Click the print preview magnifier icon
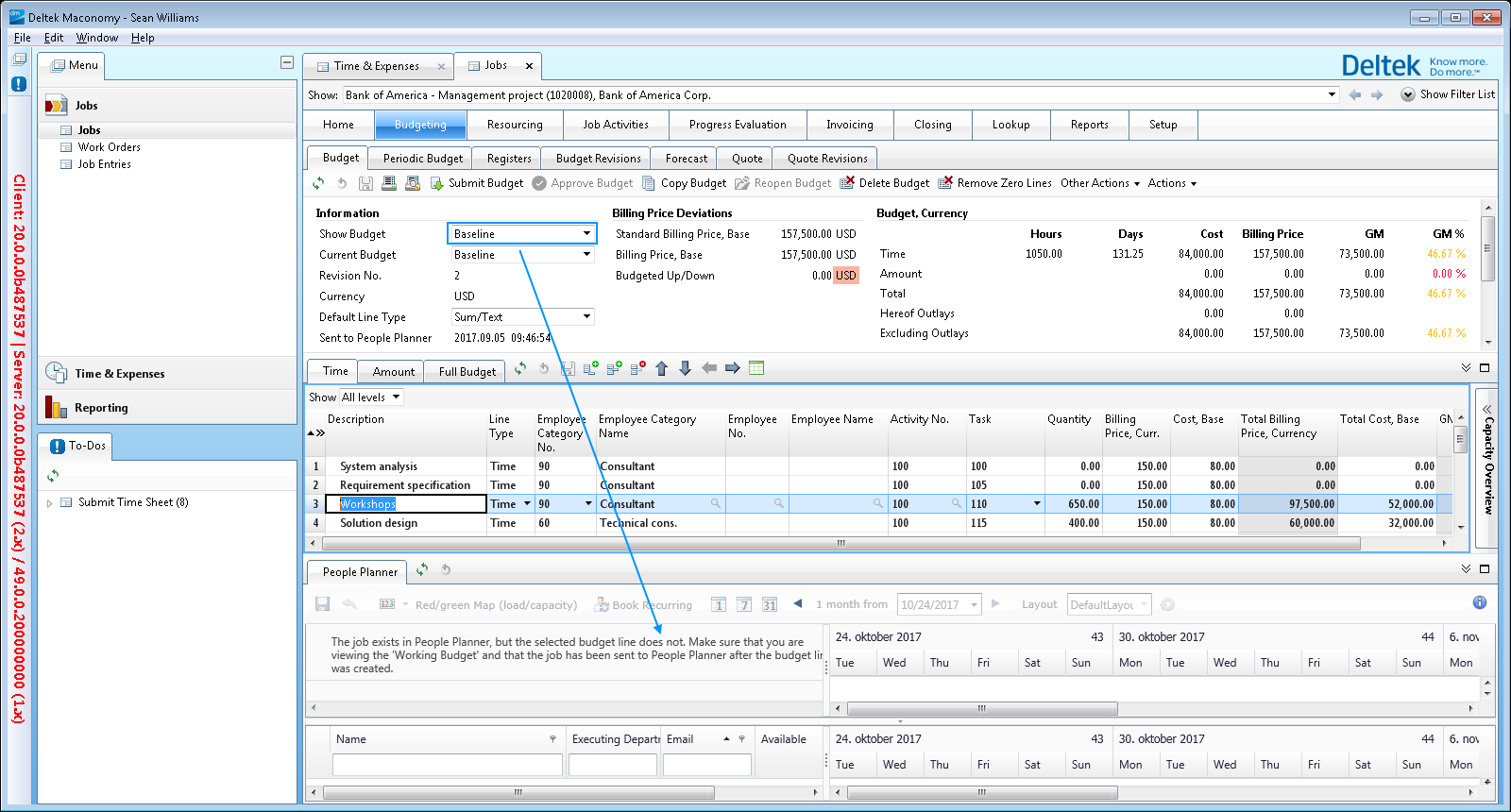Image resolution: width=1511 pixels, height=812 pixels. pos(413,183)
